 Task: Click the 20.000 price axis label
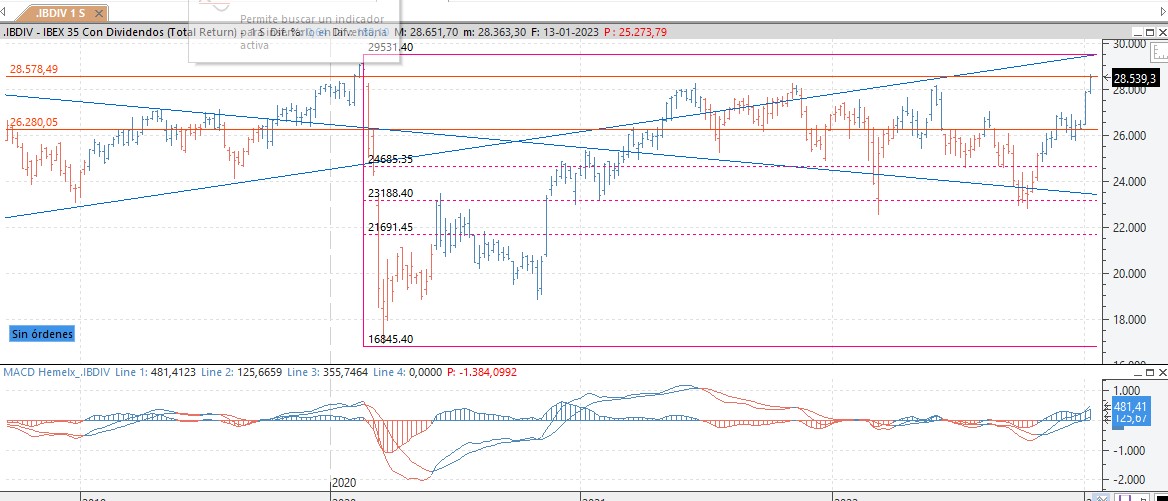(x=1131, y=274)
